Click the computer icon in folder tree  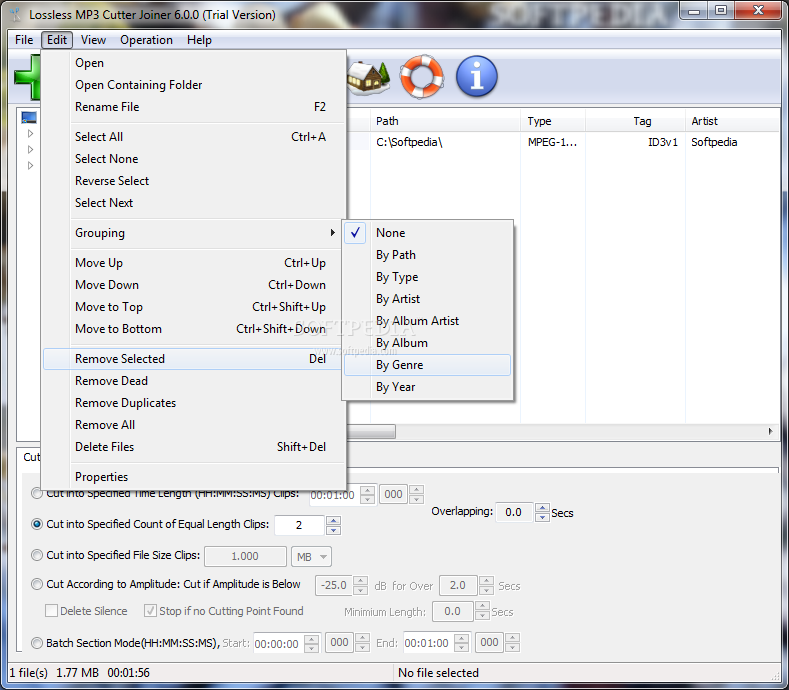coord(29,117)
